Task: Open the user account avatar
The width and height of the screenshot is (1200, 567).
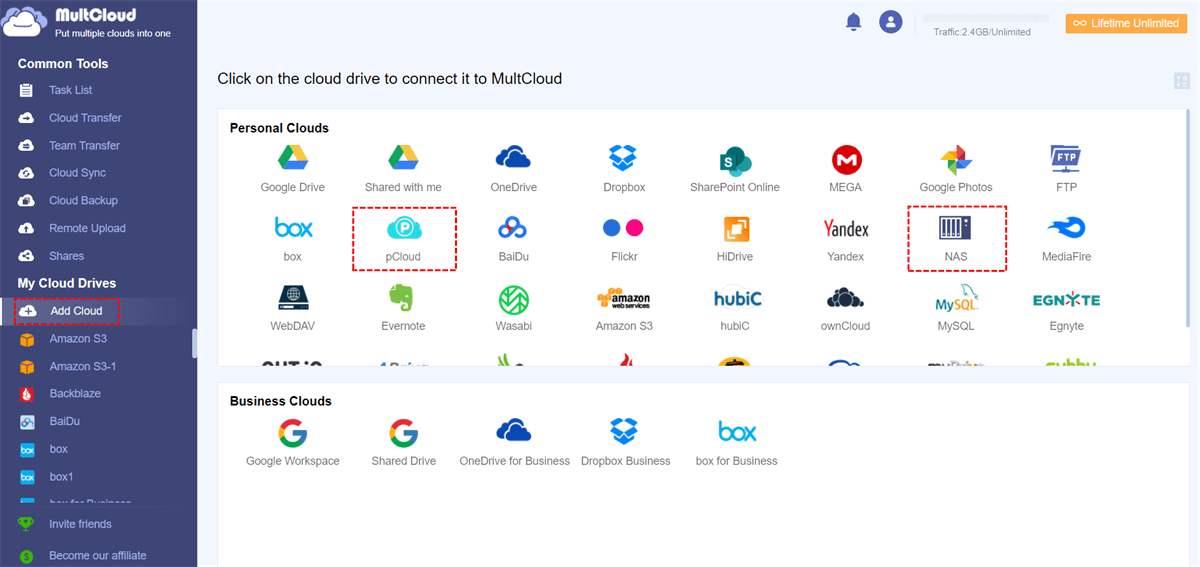Action: [890, 22]
